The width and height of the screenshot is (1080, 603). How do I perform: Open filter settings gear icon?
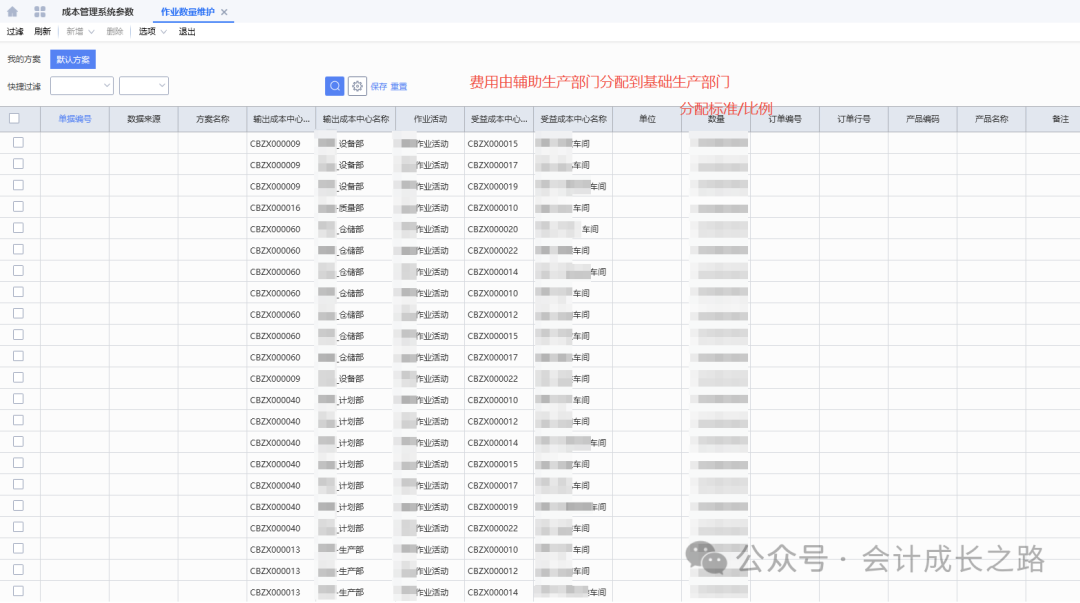click(x=357, y=86)
